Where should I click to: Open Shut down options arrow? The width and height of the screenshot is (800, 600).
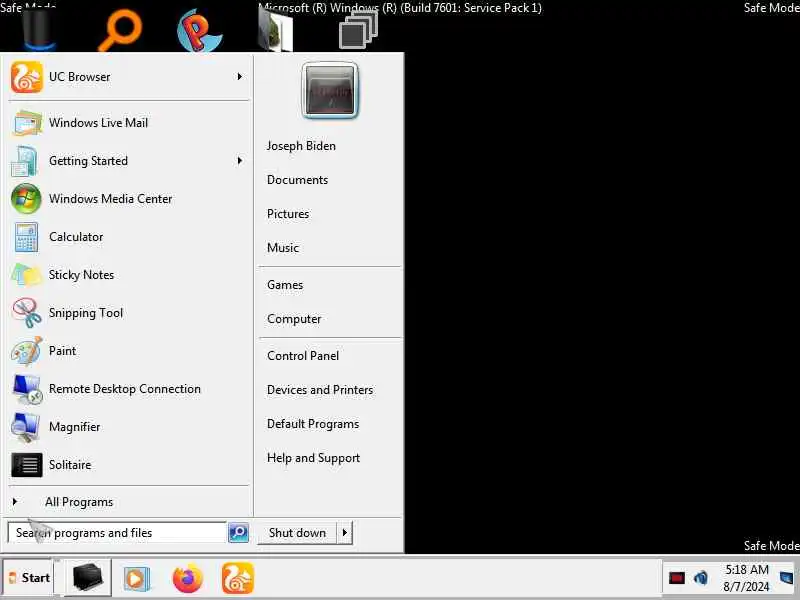[x=345, y=533]
